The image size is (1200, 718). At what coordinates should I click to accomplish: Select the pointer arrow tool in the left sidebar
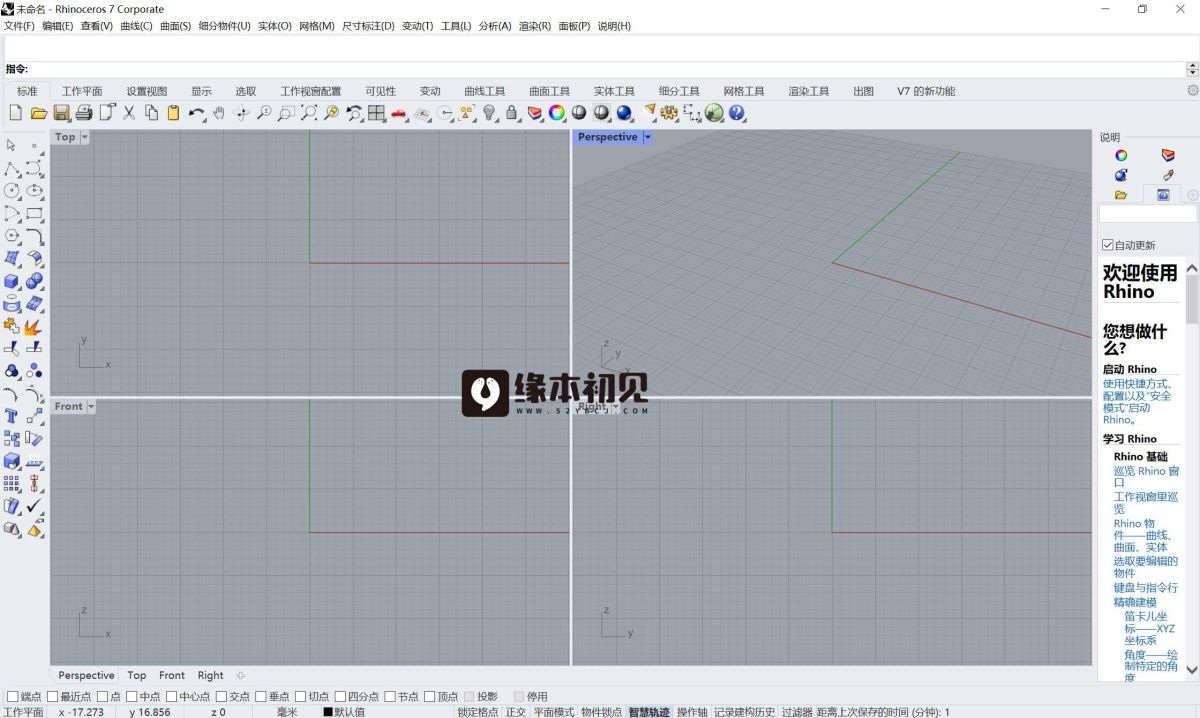point(11,146)
